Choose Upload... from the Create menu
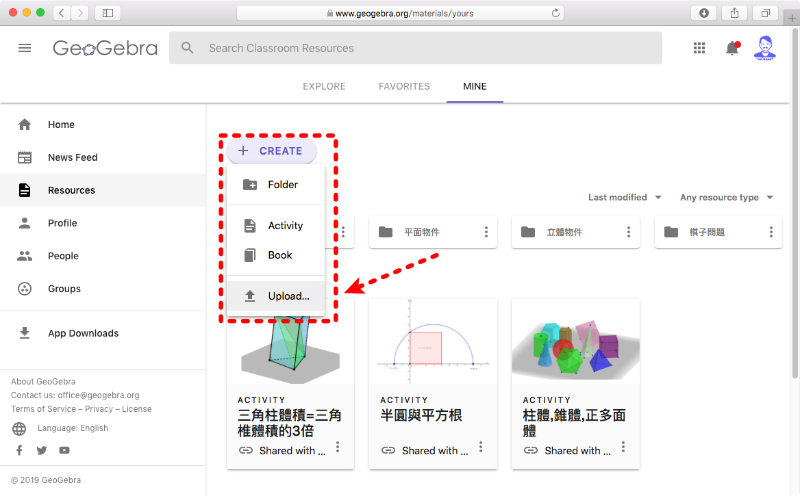800x496 pixels. click(x=276, y=296)
